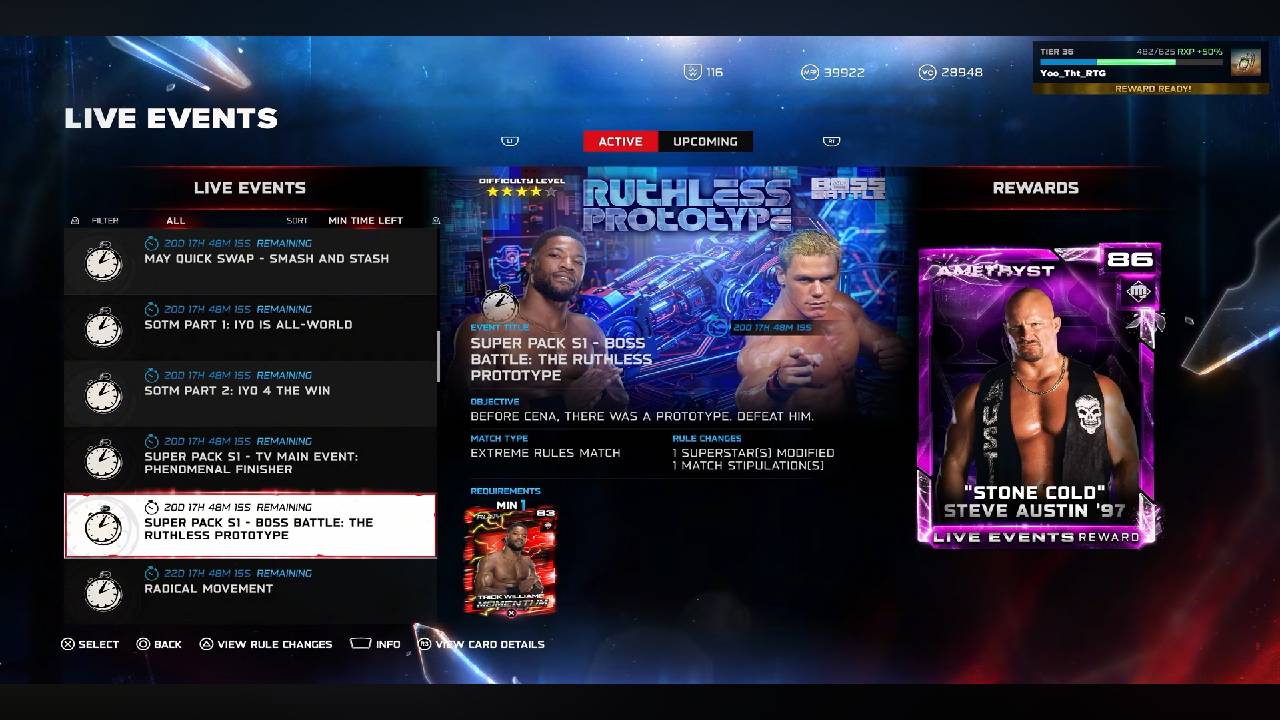This screenshot has height=720, width=1280.
Task: Select May Quick Swap - Smash and Stash event
Action: (x=250, y=261)
